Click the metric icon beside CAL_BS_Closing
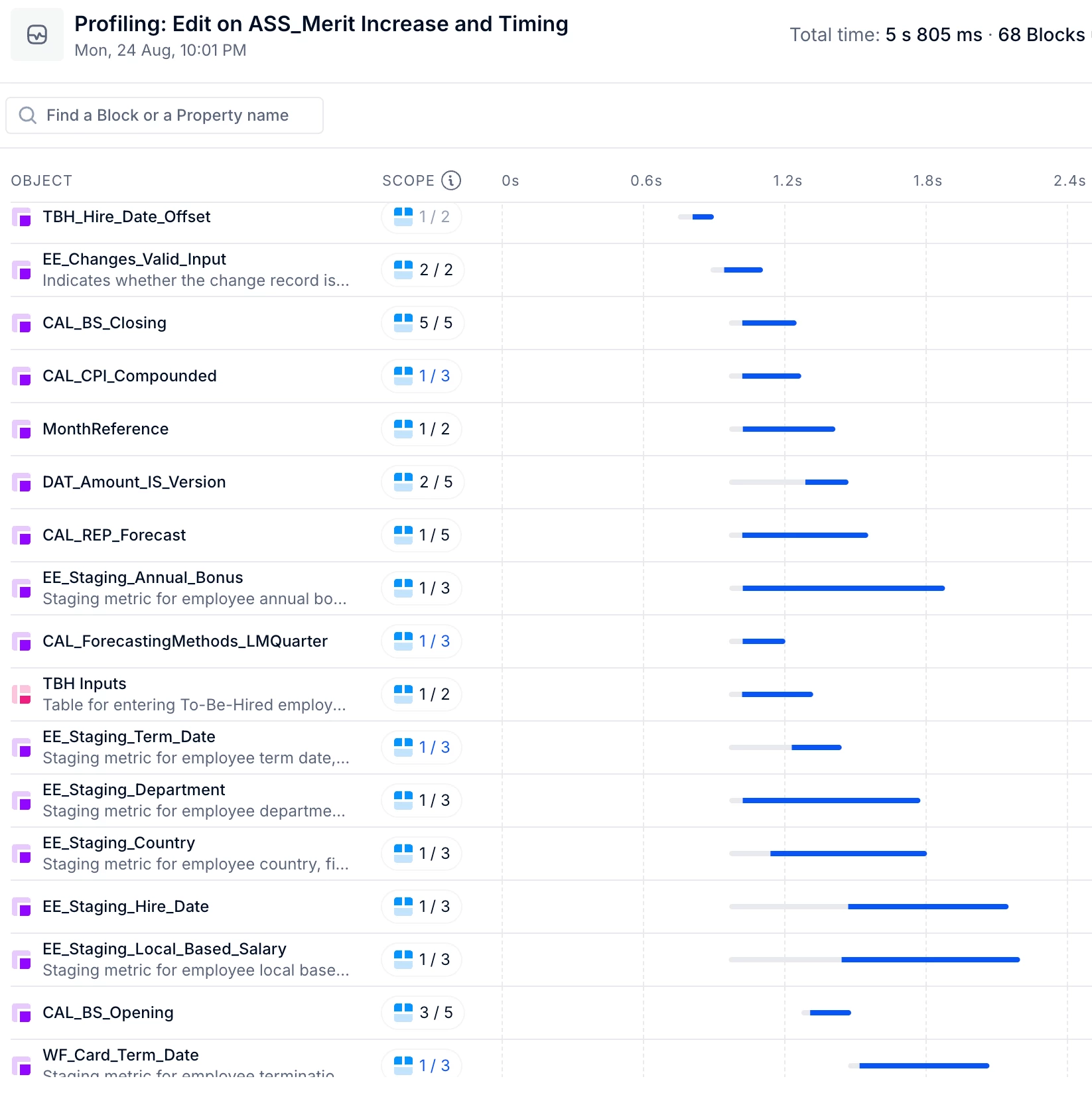Image resolution: width=1092 pixels, height=1093 pixels. (22, 323)
